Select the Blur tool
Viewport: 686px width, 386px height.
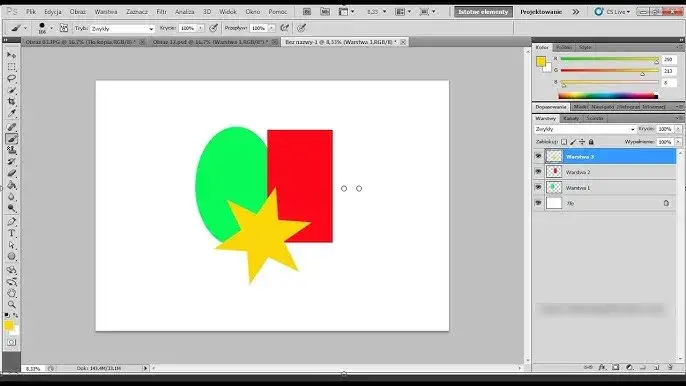[x=11, y=197]
